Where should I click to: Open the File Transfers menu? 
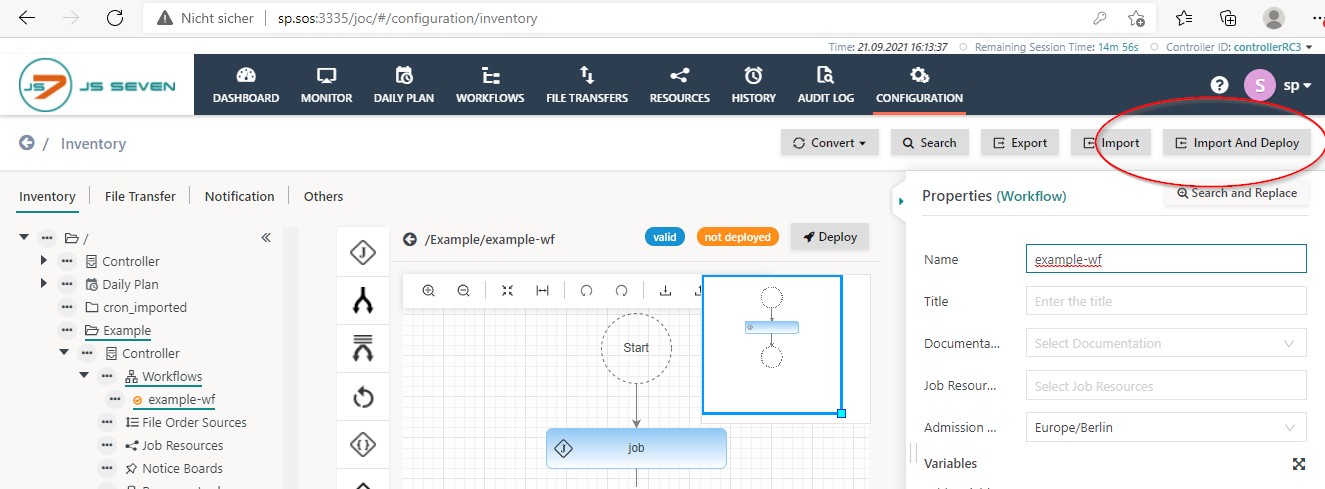(587, 85)
